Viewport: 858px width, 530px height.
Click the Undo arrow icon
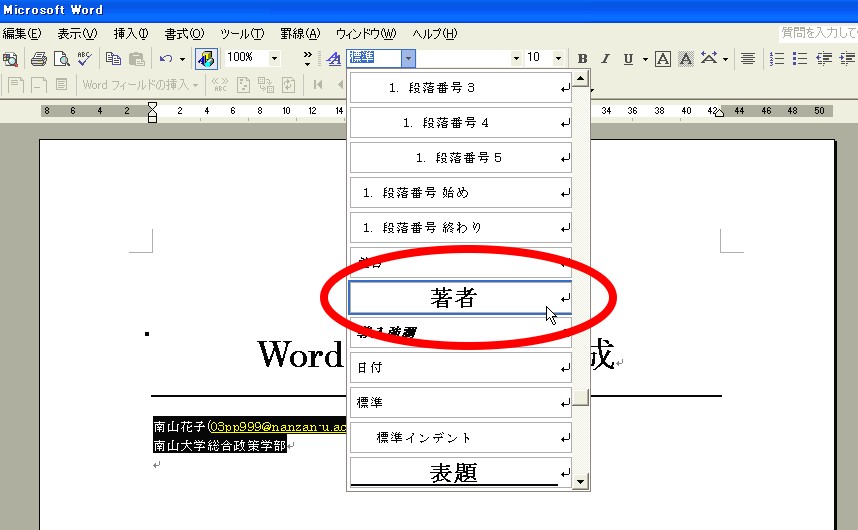(x=166, y=59)
